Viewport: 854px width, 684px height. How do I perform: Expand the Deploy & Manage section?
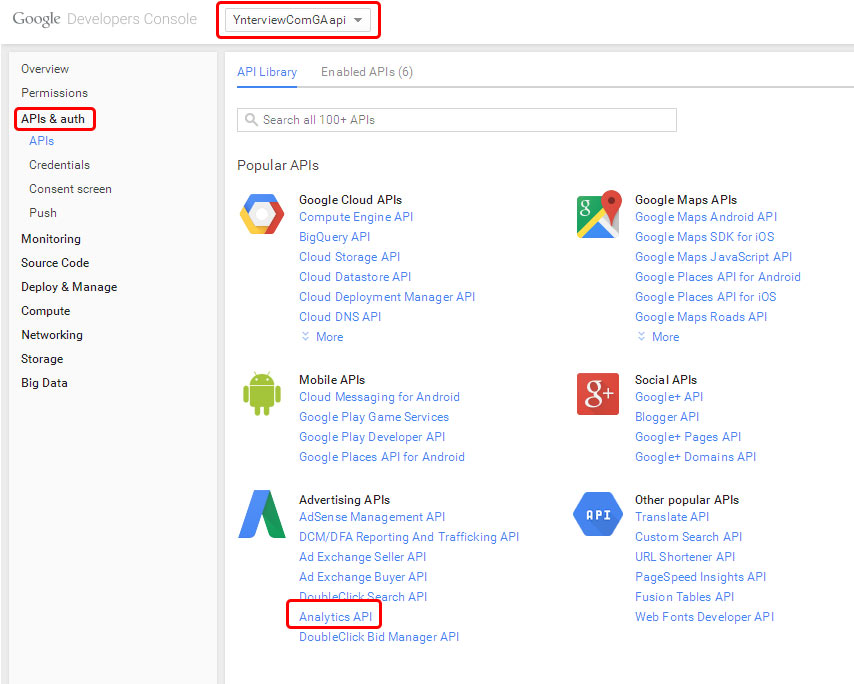coord(69,286)
